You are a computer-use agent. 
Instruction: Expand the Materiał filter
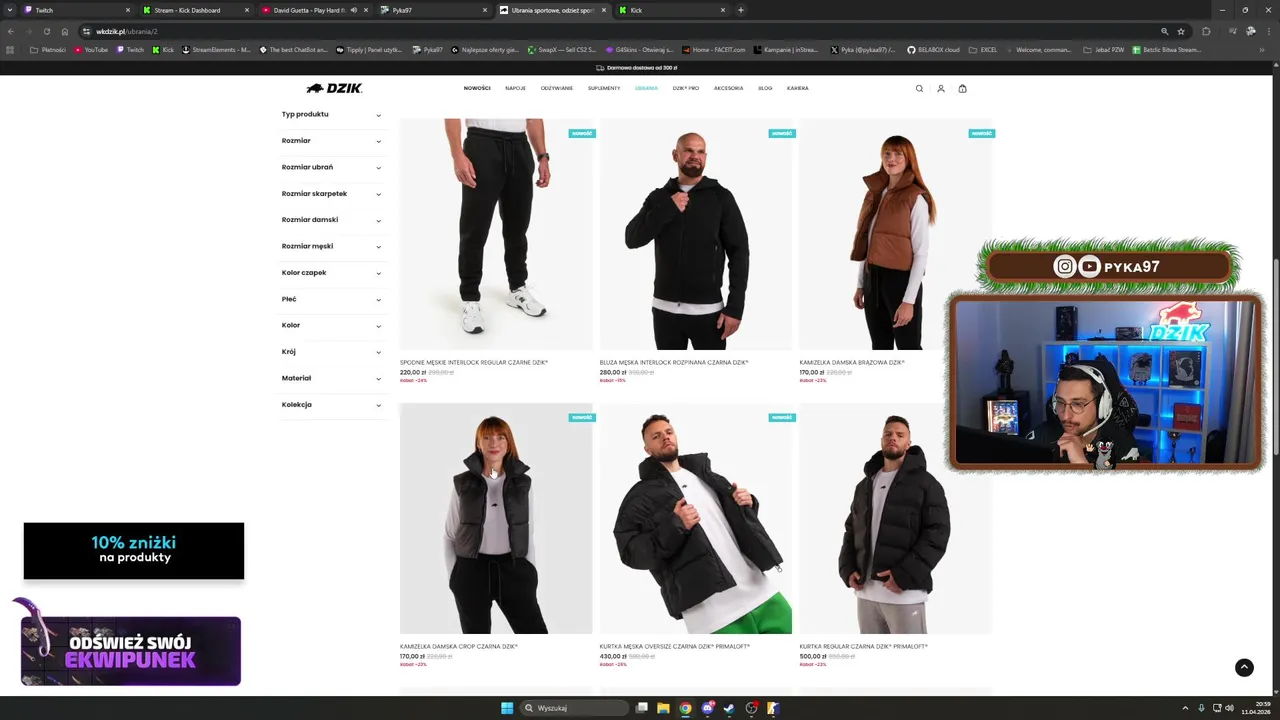tap(331, 378)
